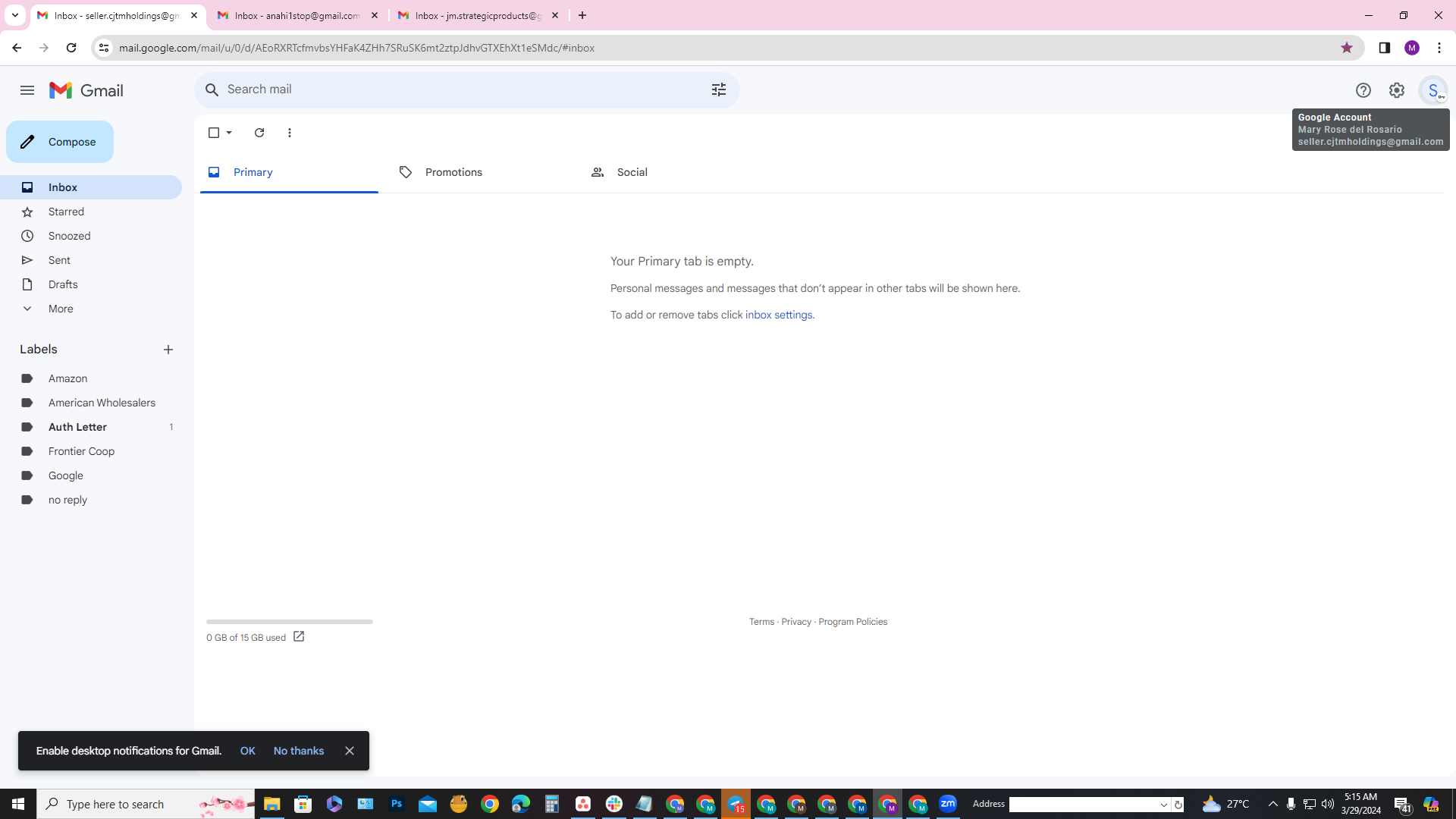This screenshot has width=1456, height=819.
Task: Click the storage usage progress bar
Action: pos(290,622)
